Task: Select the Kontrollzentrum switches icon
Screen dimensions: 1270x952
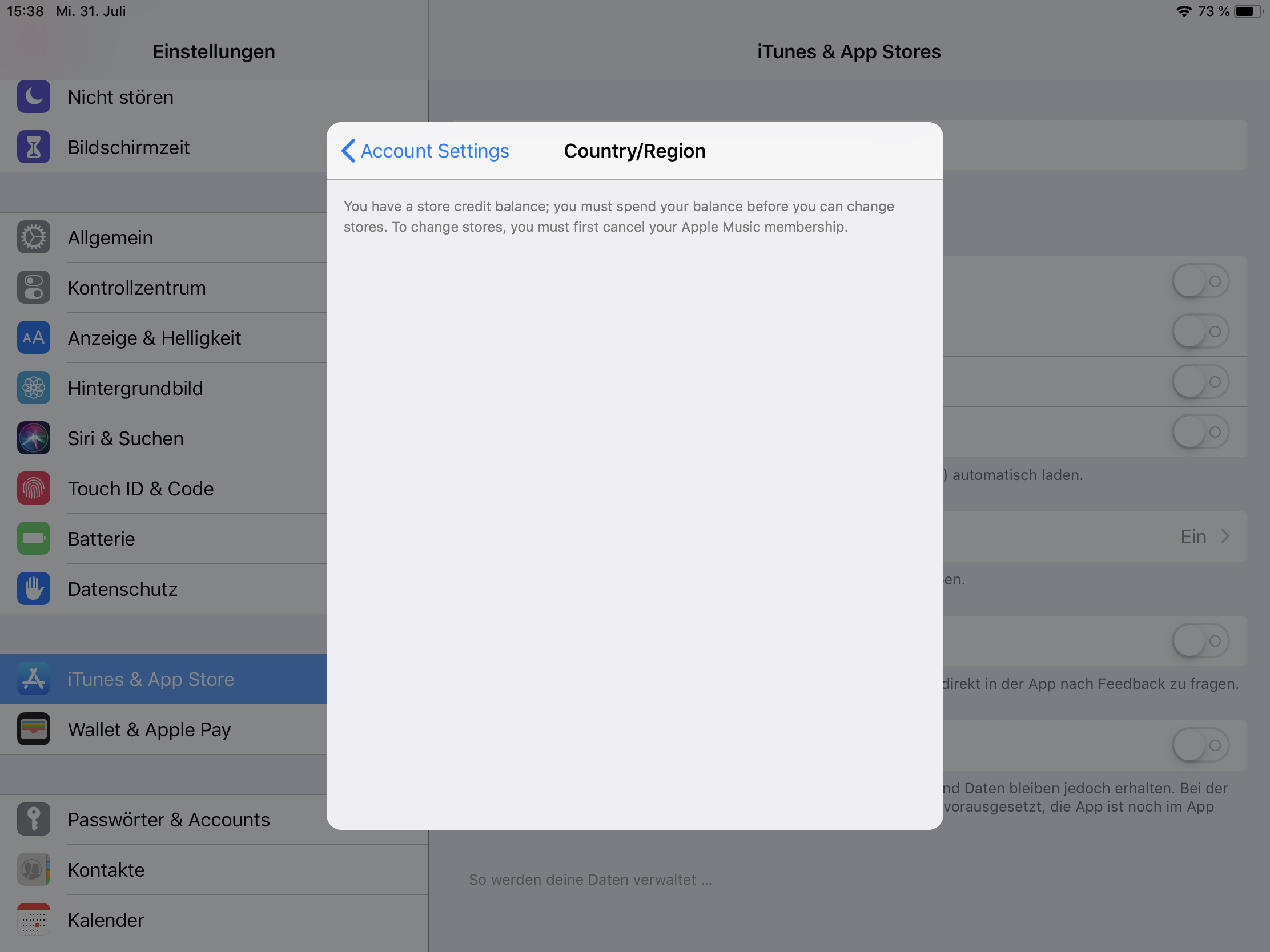Action: pos(33,287)
